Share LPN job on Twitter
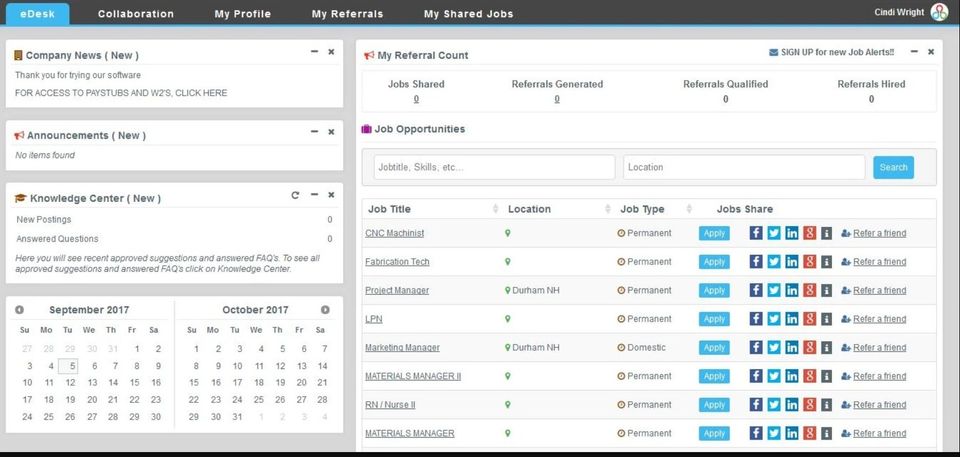 point(774,319)
